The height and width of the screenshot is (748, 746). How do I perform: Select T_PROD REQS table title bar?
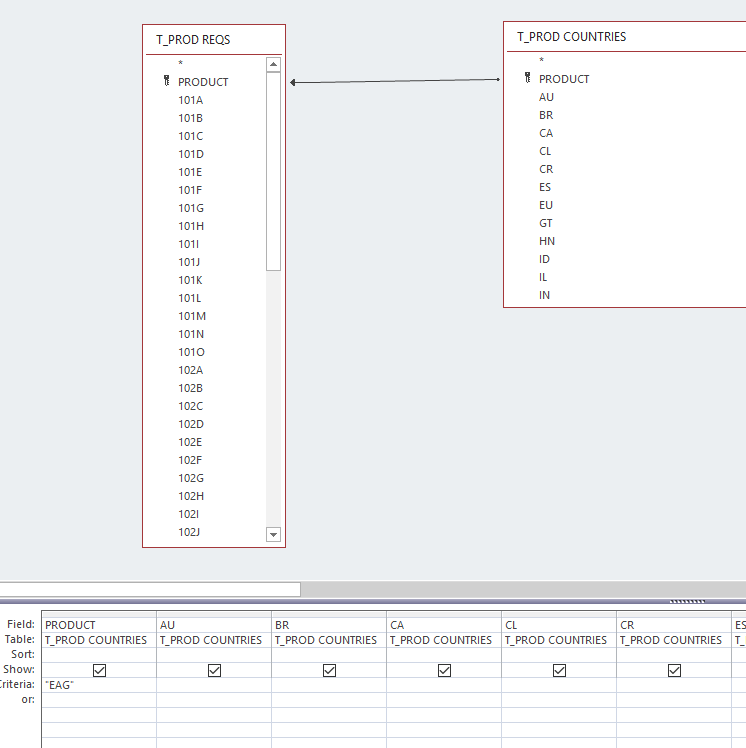click(x=214, y=40)
